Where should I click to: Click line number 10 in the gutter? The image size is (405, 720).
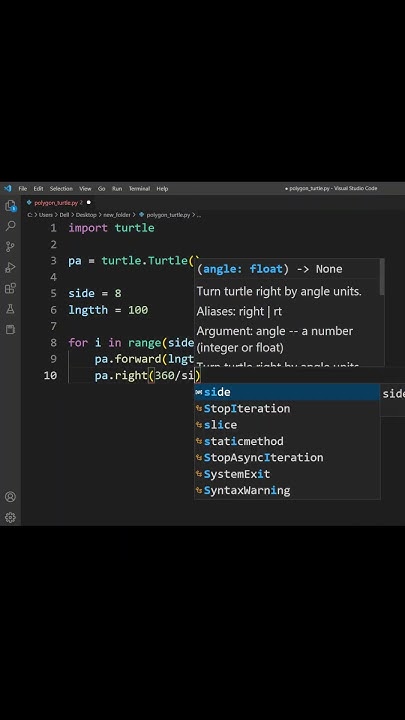pyautogui.click(x=50, y=375)
